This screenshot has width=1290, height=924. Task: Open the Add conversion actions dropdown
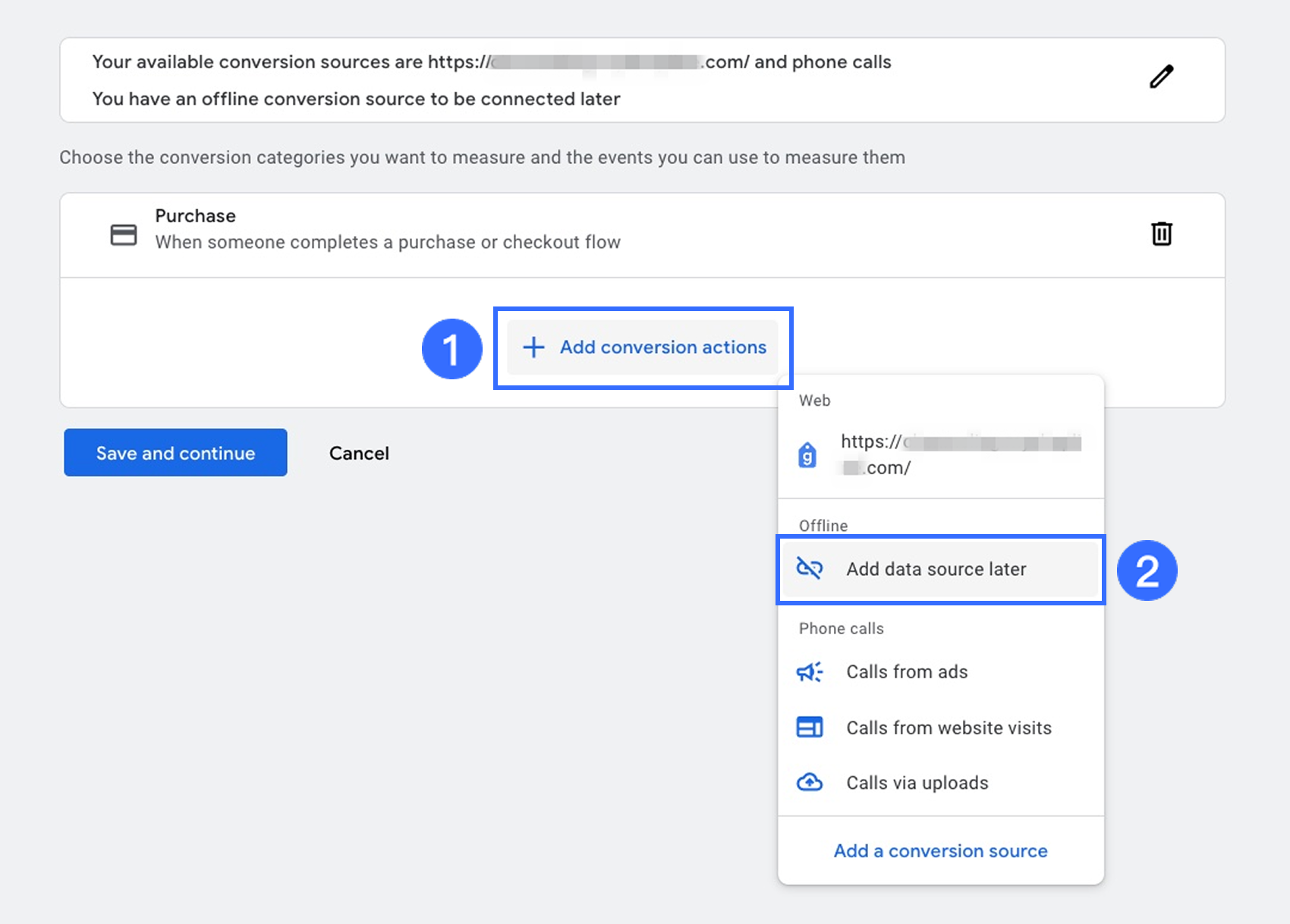(662, 347)
